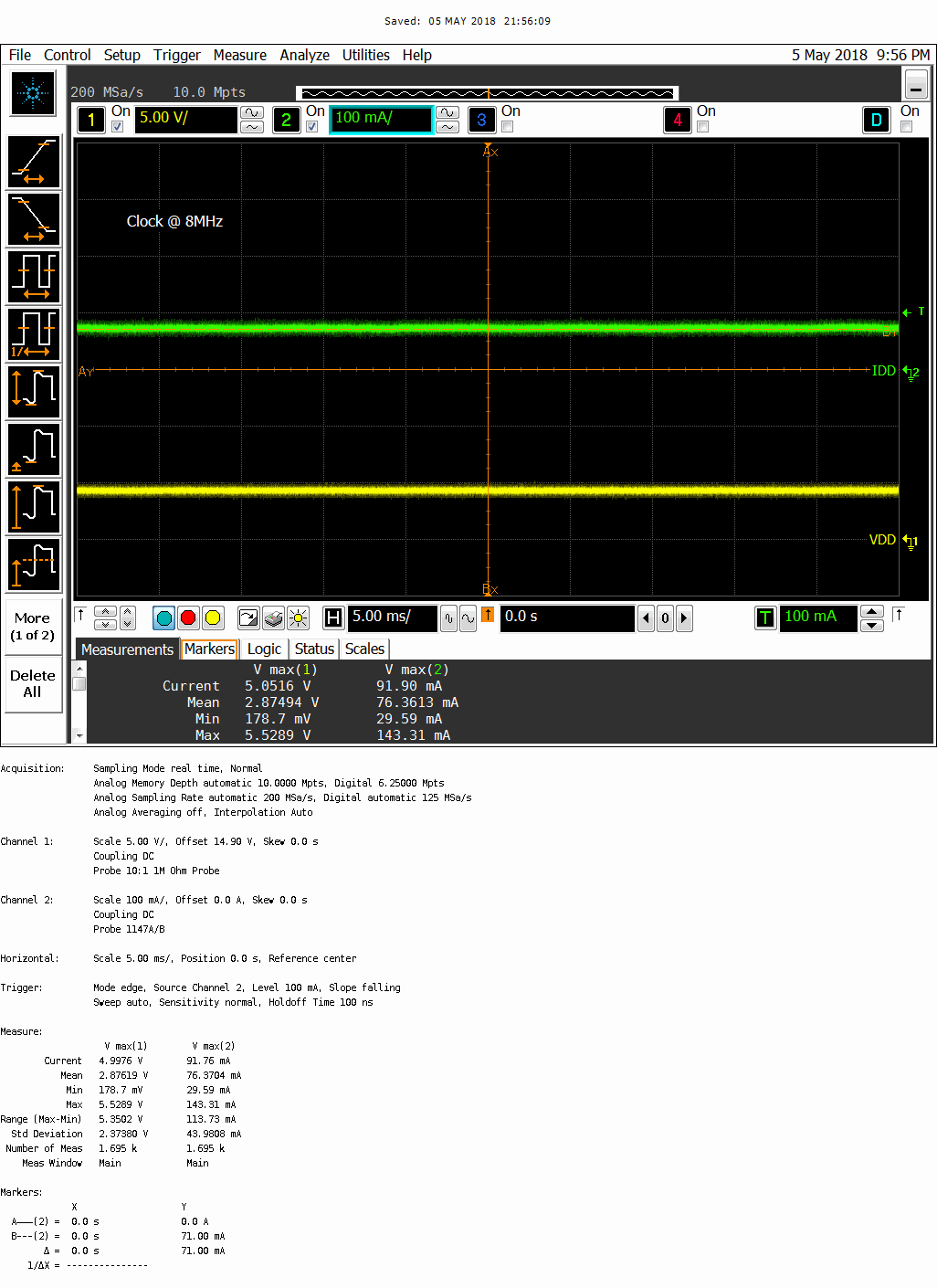Select the period measurement icon
This screenshot has height=1288, width=937.
click(34, 277)
